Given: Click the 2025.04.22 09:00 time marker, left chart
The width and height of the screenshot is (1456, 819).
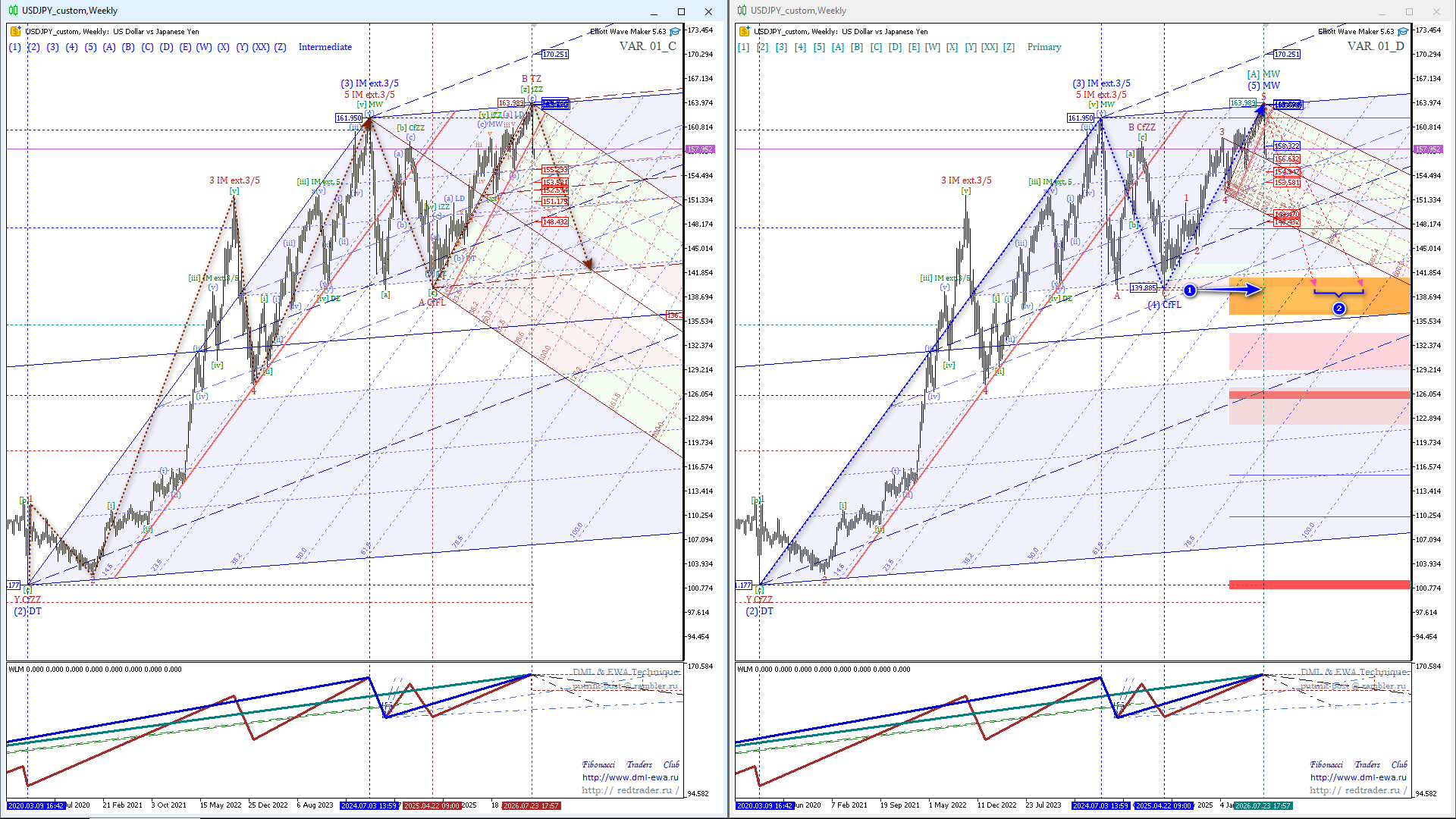Looking at the screenshot, I should point(431,805).
